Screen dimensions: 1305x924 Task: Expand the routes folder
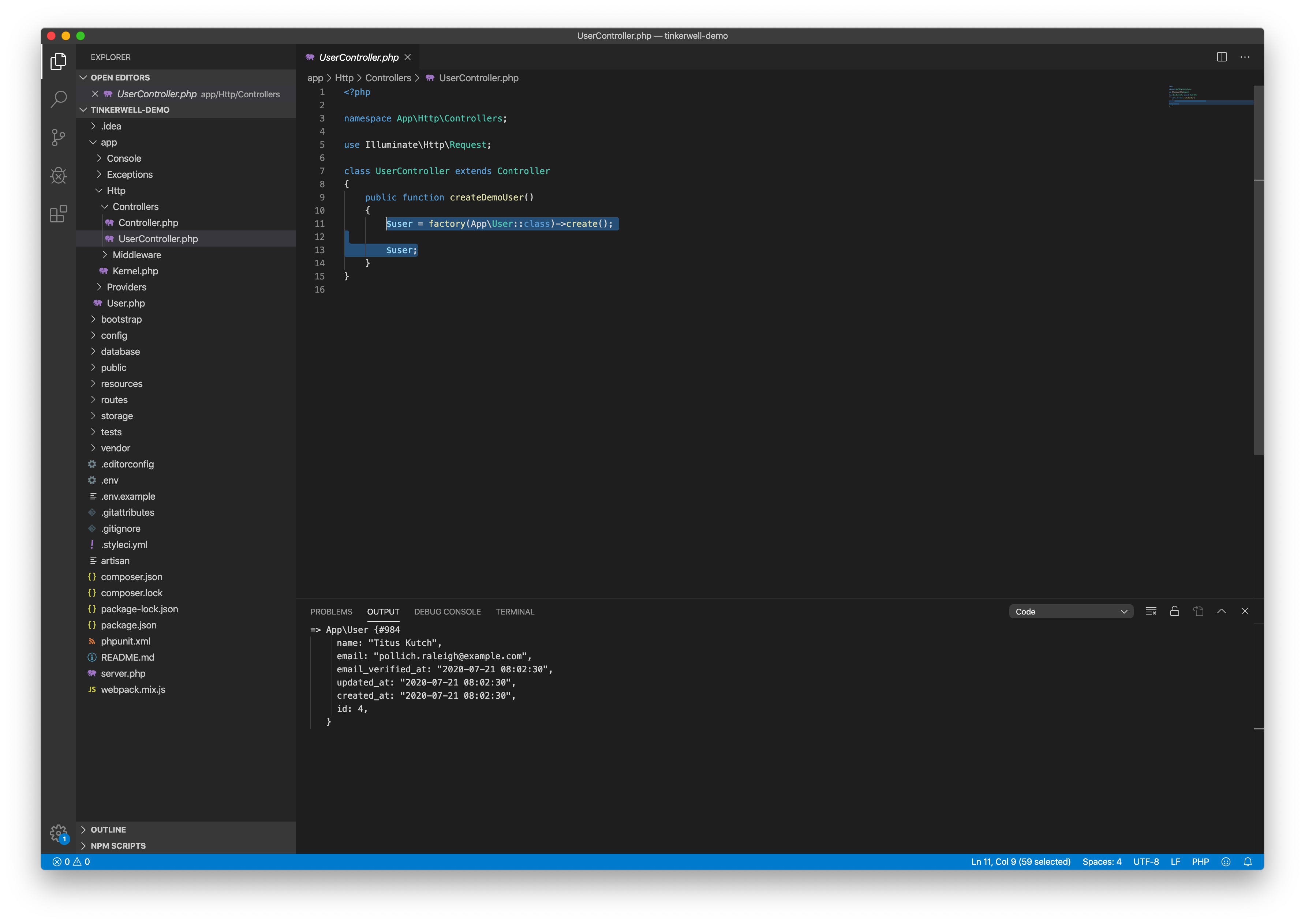point(186,400)
